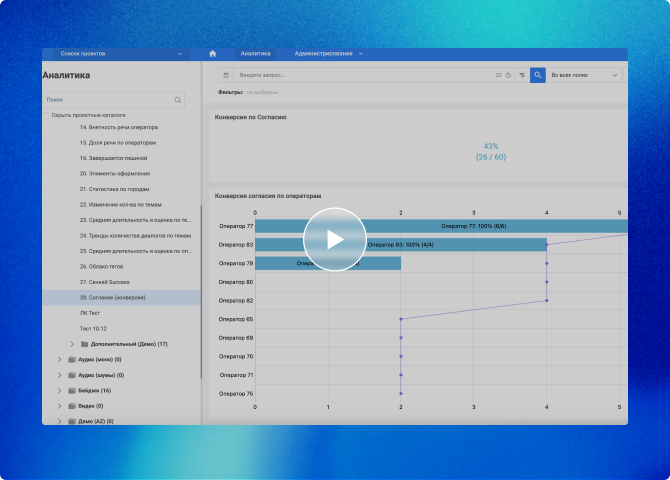Image resolution: width=670 pixels, height=480 pixels.
Task: Select '15. Доля речи по операторам' report
Action: 118,143
